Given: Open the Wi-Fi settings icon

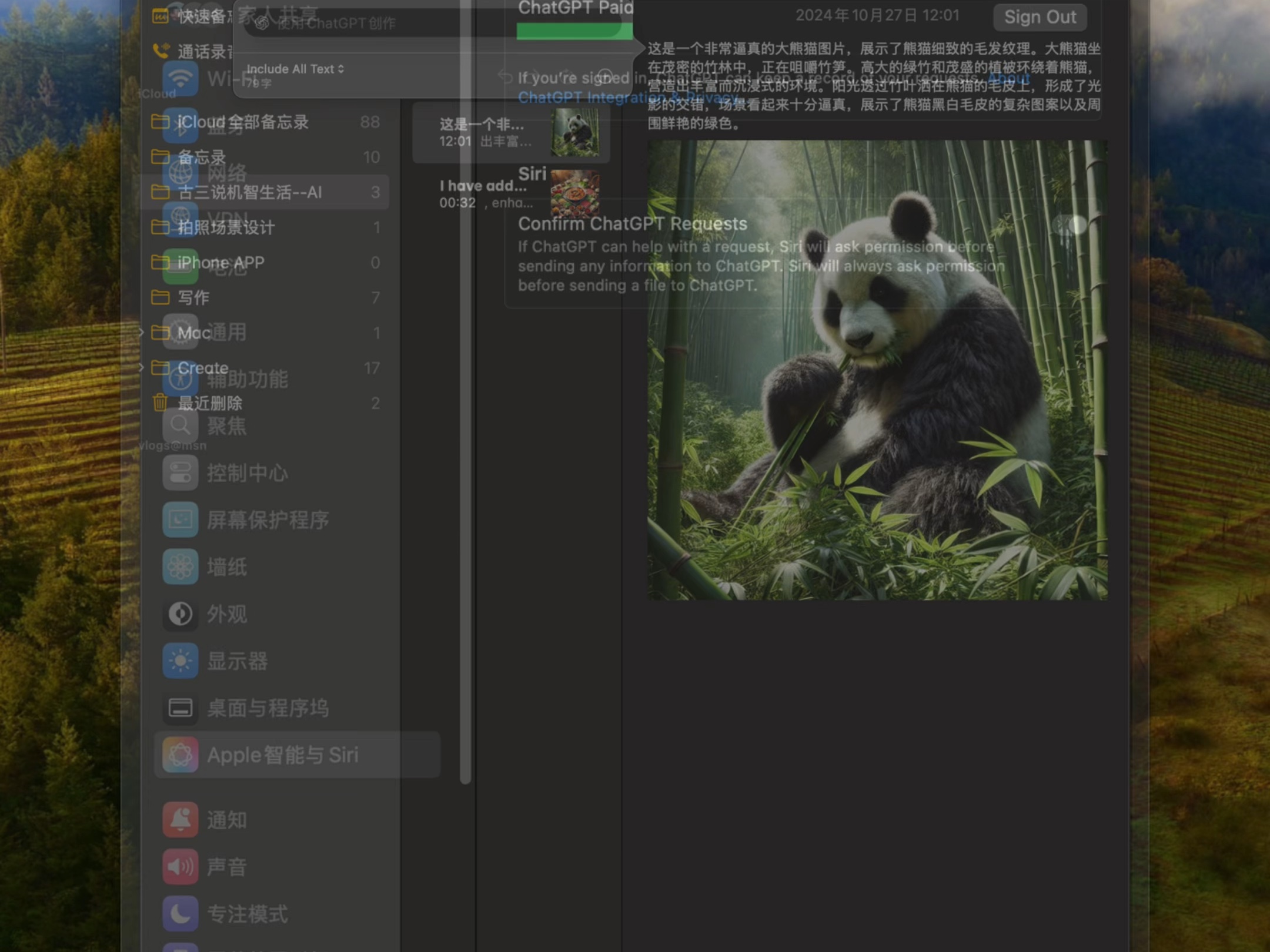Looking at the screenshot, I should point(181,79).
